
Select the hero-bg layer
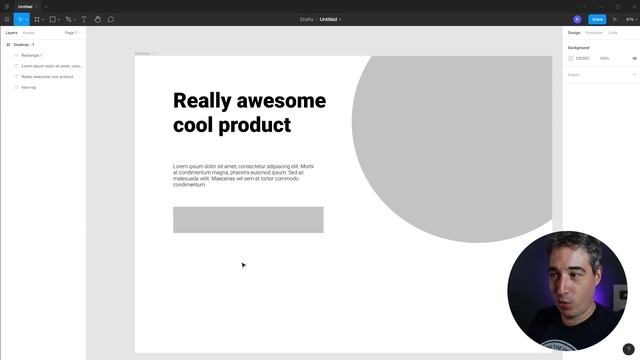tap(29, 87)
